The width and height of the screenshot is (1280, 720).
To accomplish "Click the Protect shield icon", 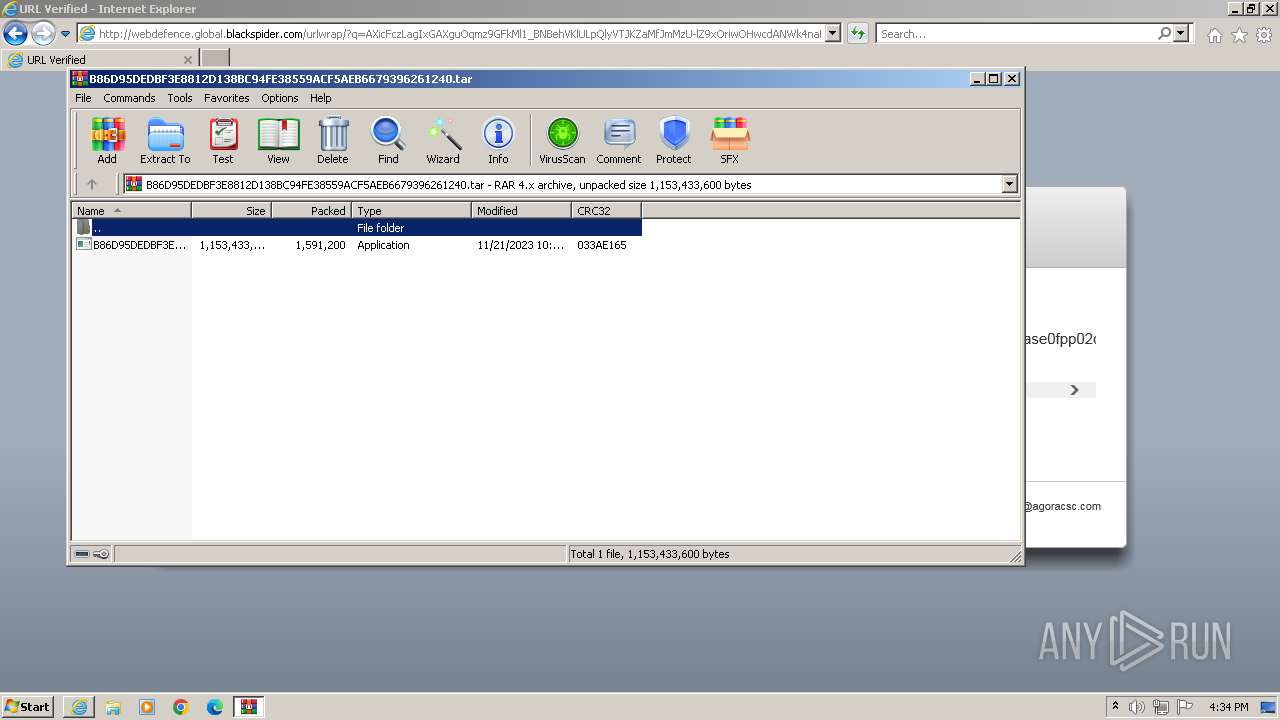I will pos(674,141).
